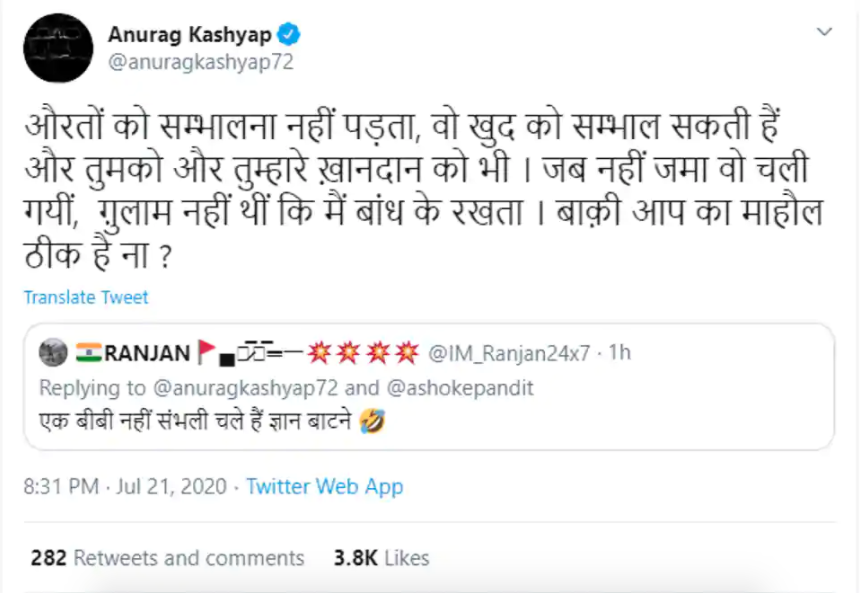Click Translate Tweet
The height and width of the screenshot is (593, 860).
pos(86,297)
